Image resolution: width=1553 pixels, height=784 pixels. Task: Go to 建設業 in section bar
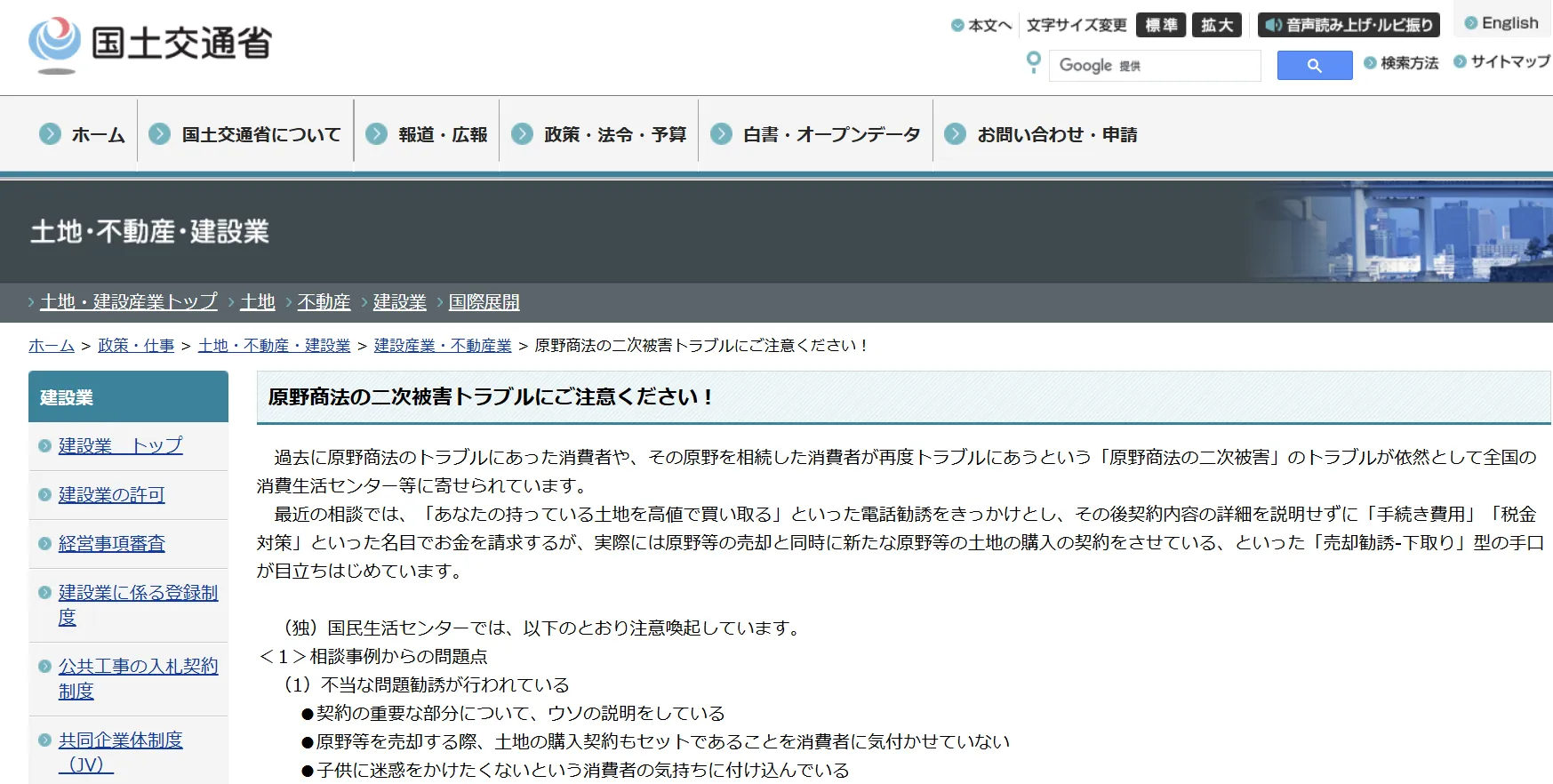pos(400,302)
